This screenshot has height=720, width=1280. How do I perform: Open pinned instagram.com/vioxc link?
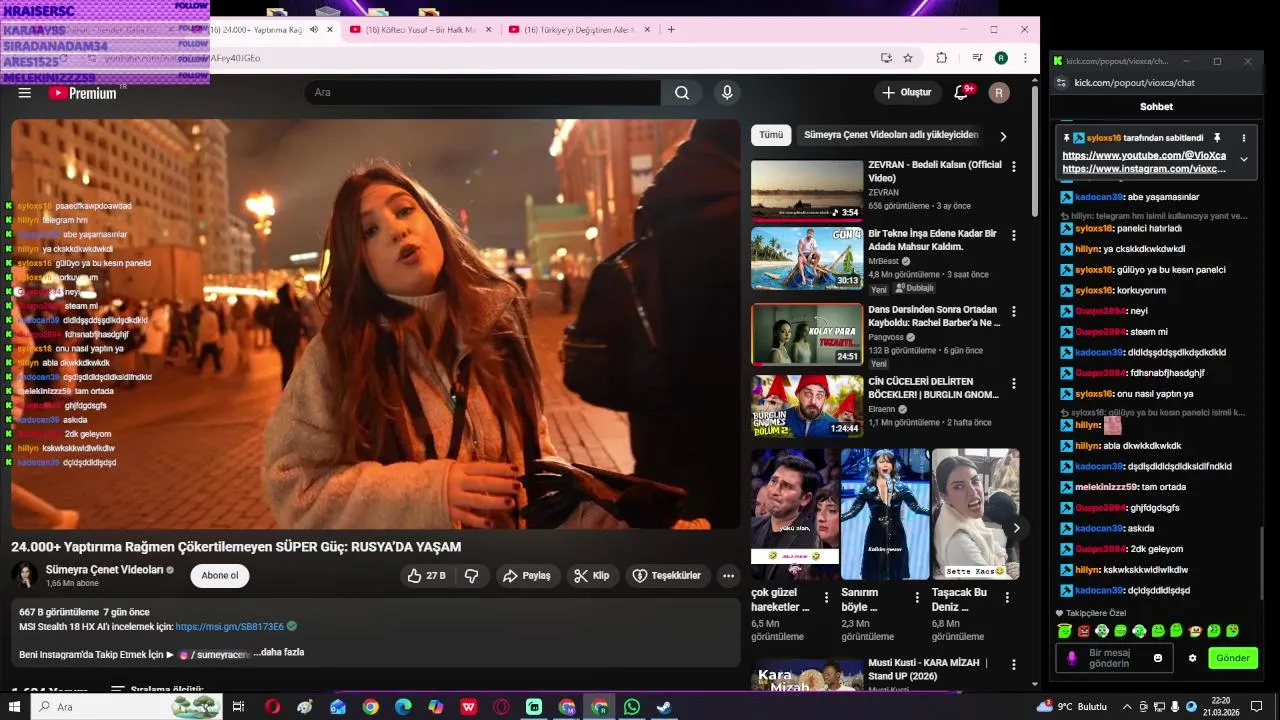pyautogui.click(x=1144, y=169)
